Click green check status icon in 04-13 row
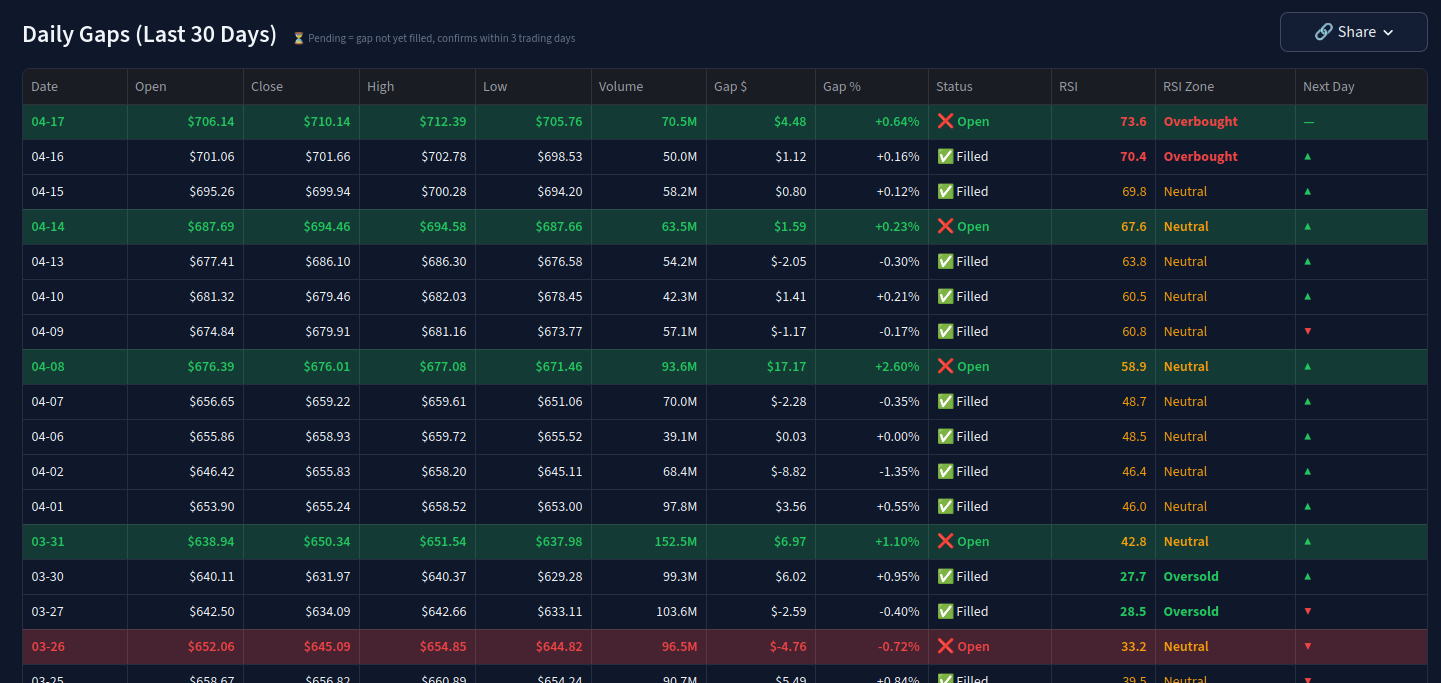Screen dimensions: 1441x683 click(x=945, y=261)
